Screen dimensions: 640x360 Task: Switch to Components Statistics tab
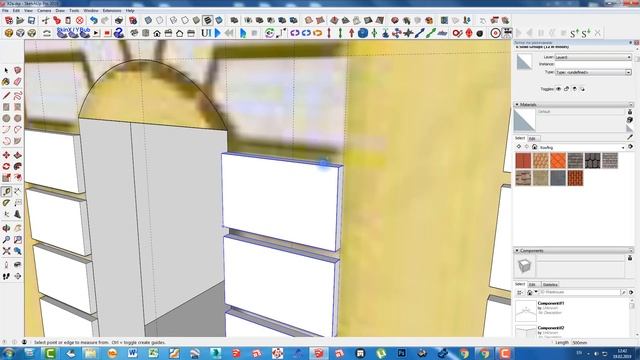(x=550, y=284)
